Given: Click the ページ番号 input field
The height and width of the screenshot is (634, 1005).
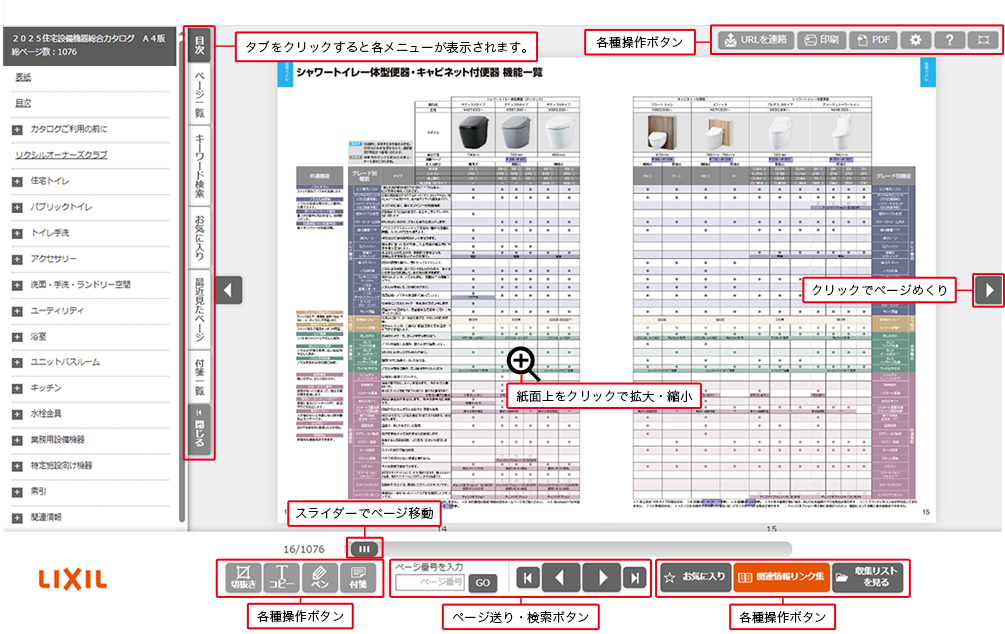Looking at the screenshot, I should tap(430, 582).
